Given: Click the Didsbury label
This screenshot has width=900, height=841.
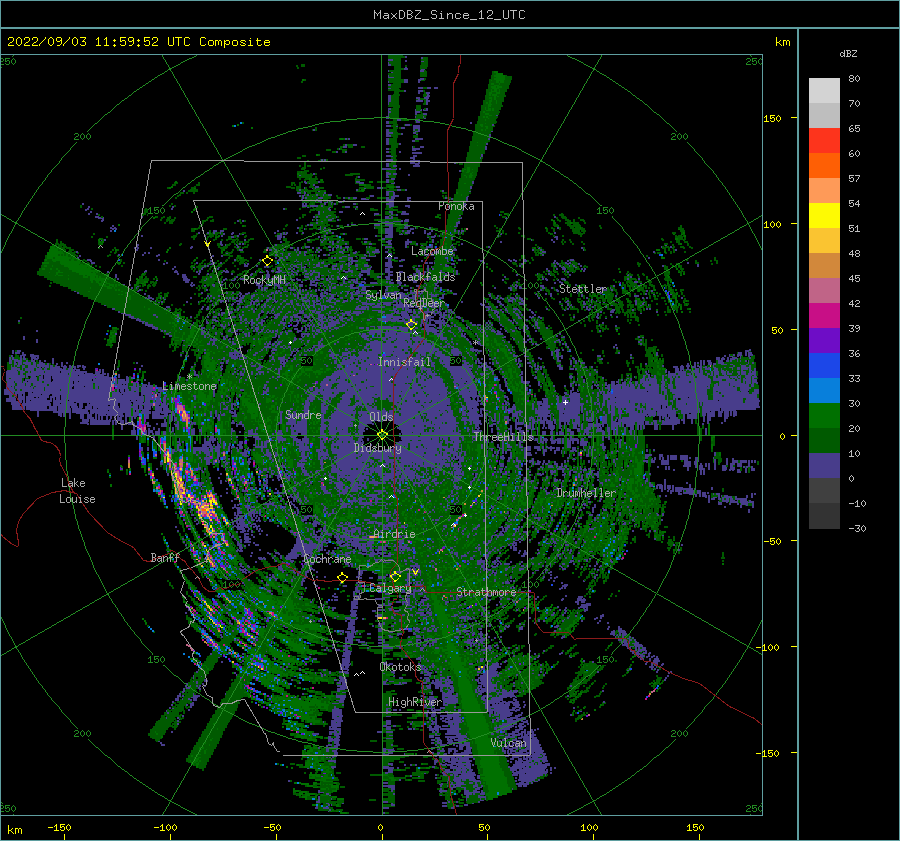Looking at the screenshot, I should pos(378,448).
